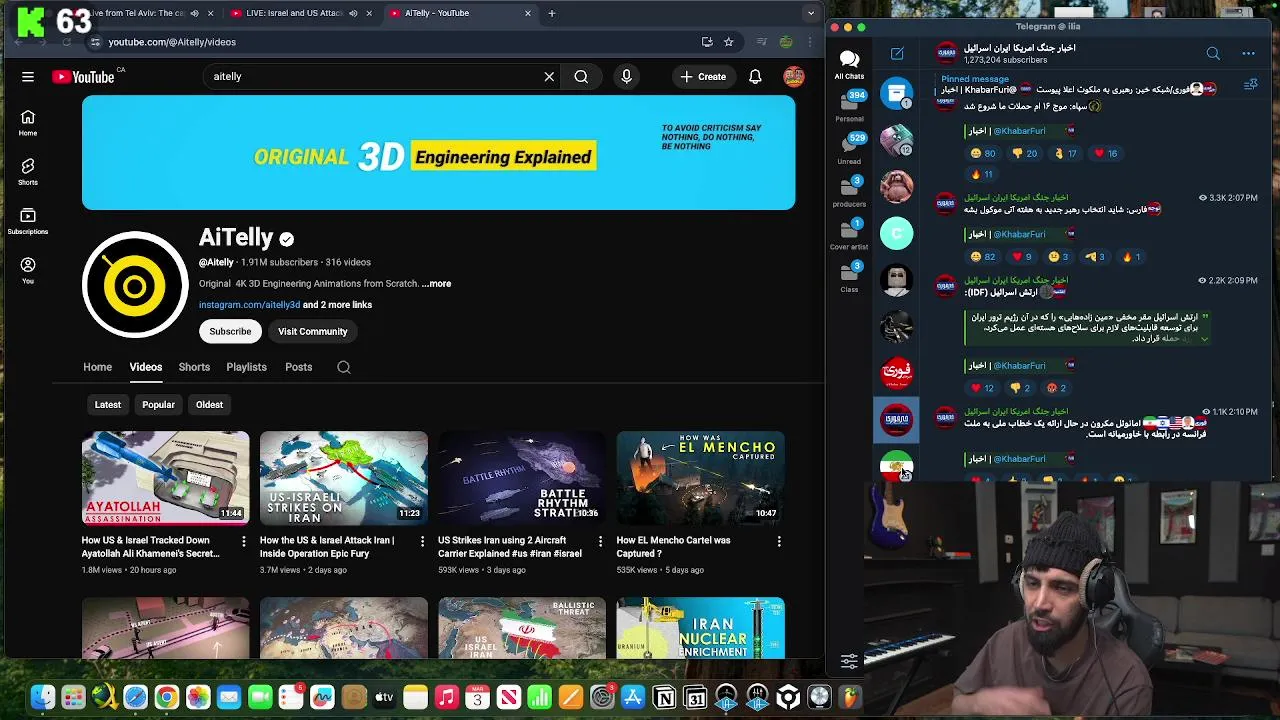The width and height of the screenshot is (1280, 720).
Task: Open Home in the YouTube sidebar
Action: (28, 123)
